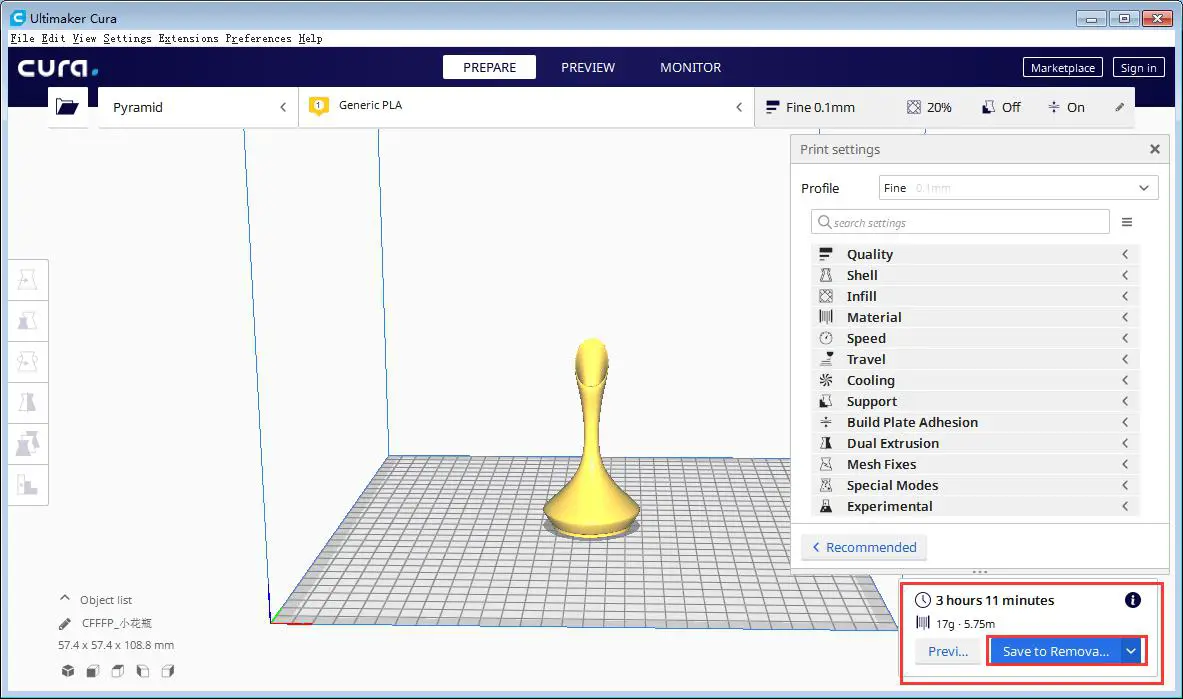Image resolution: width=1183 pixels, height=699 pixels.
Task: Select the Support Blocker tool
Action: [27, 486]
